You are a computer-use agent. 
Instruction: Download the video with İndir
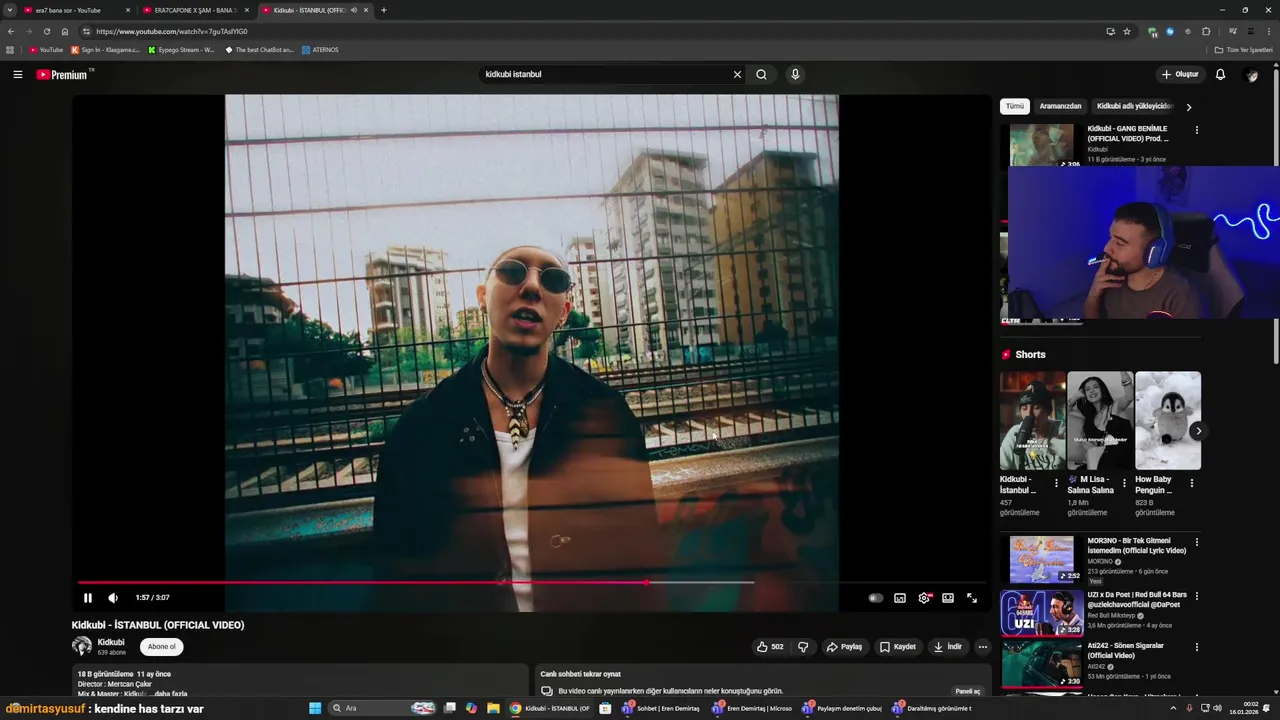948,647
